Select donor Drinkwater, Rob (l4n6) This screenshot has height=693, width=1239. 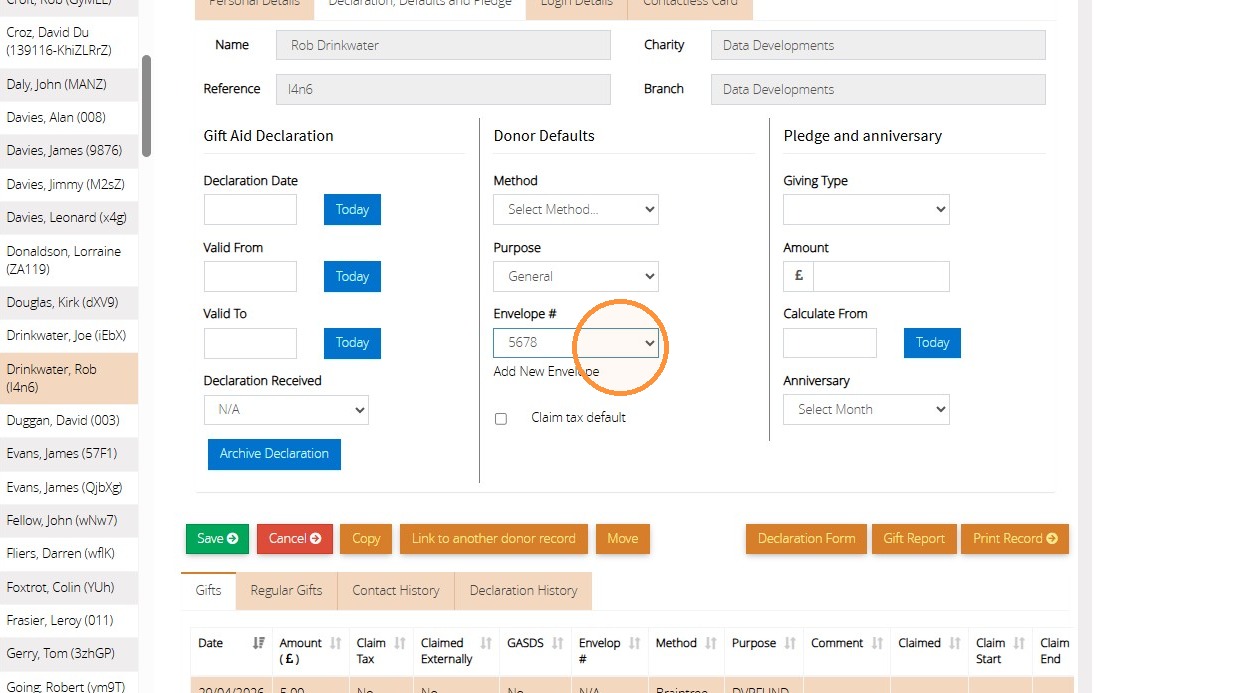pyautogui.click(x=69, y=378)
